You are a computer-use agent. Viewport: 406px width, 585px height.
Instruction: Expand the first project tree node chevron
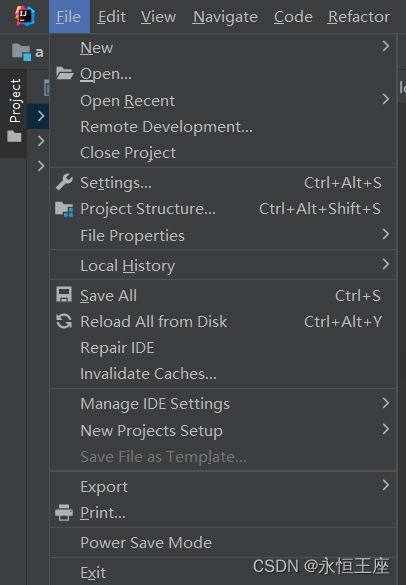click(41, 116)
